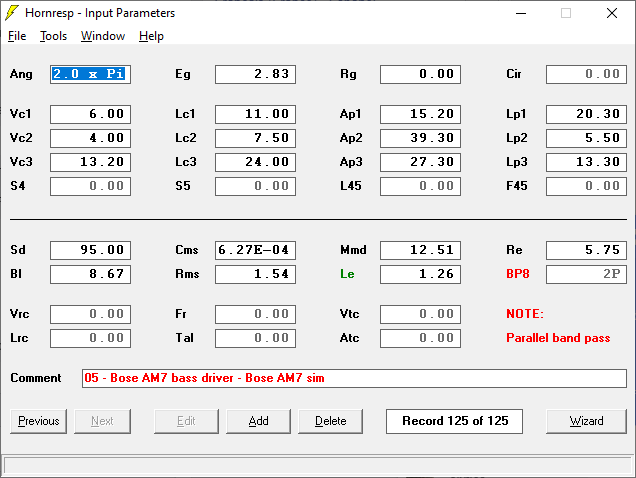
Task: Select the Ap2 field with 39.30
Action: click(421, 138)
